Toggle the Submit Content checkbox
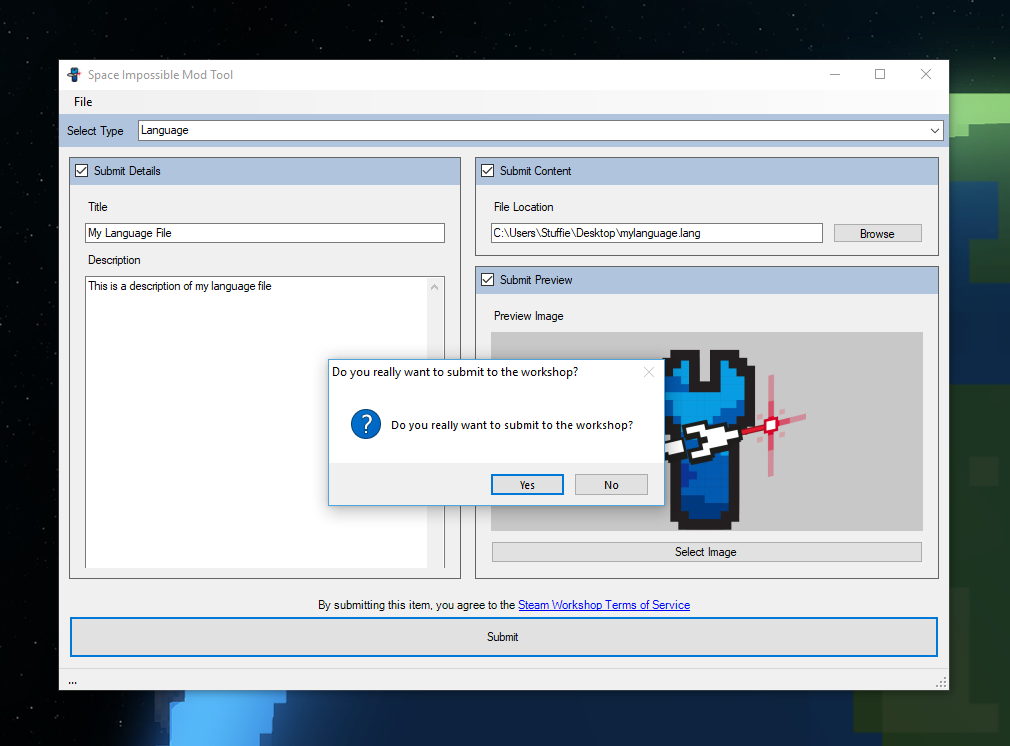The width and height of the screenshot is (1010, 746). [x=488, y=171]
